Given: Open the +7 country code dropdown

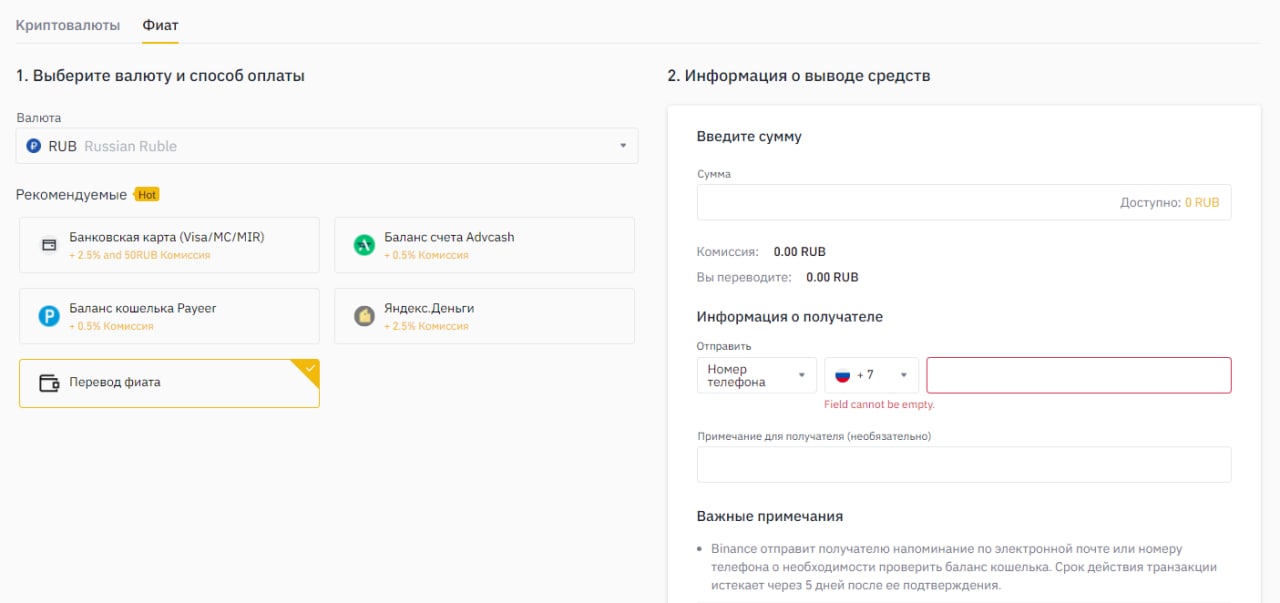Looking at the screenshot, I should (x=871, y=375).
